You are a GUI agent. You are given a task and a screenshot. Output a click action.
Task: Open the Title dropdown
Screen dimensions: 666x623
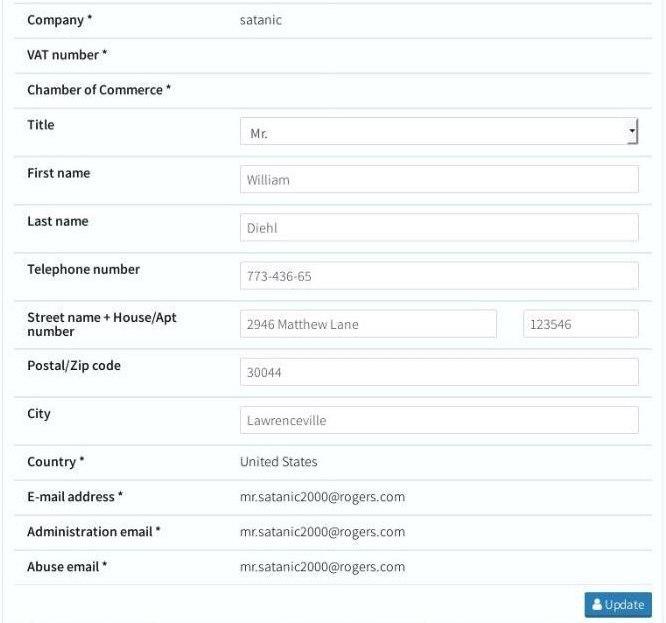click(438, 132)
